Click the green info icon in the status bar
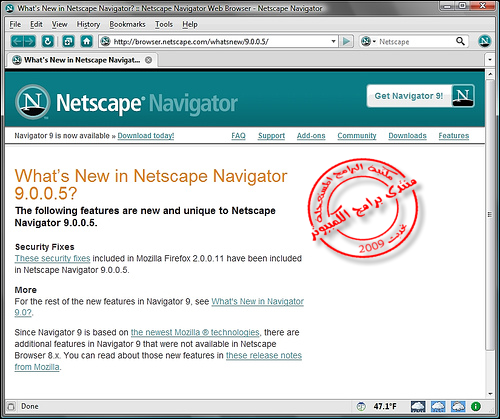 [x=476, y=406]
